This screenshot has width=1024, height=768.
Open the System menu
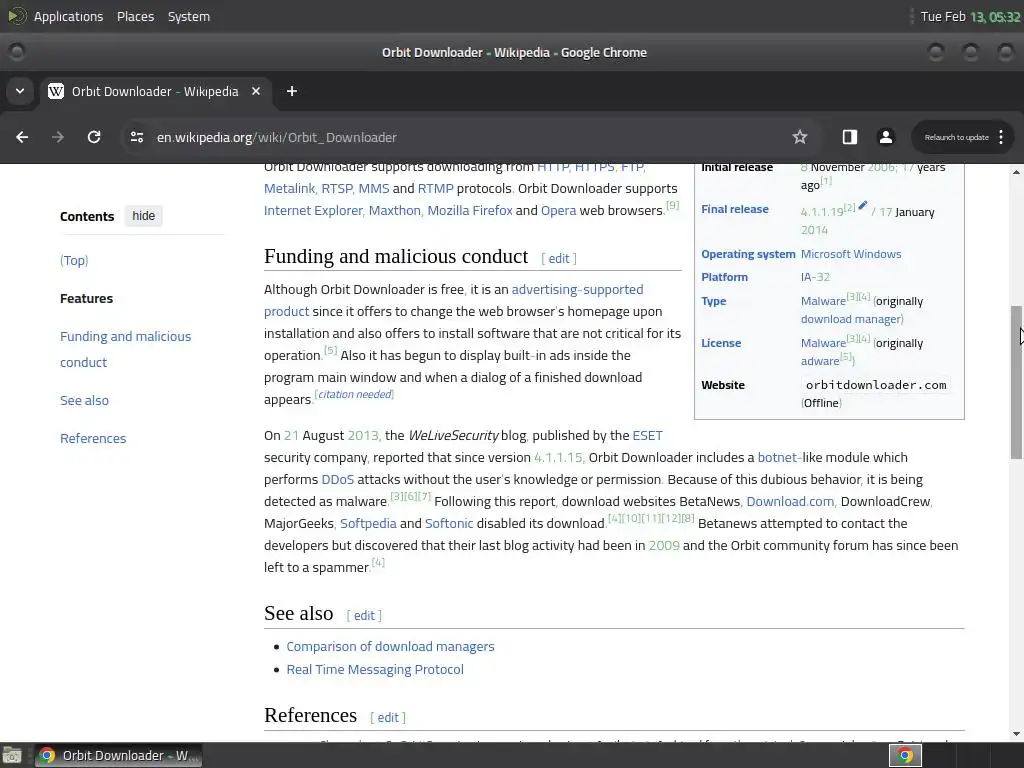click(189, 16)
